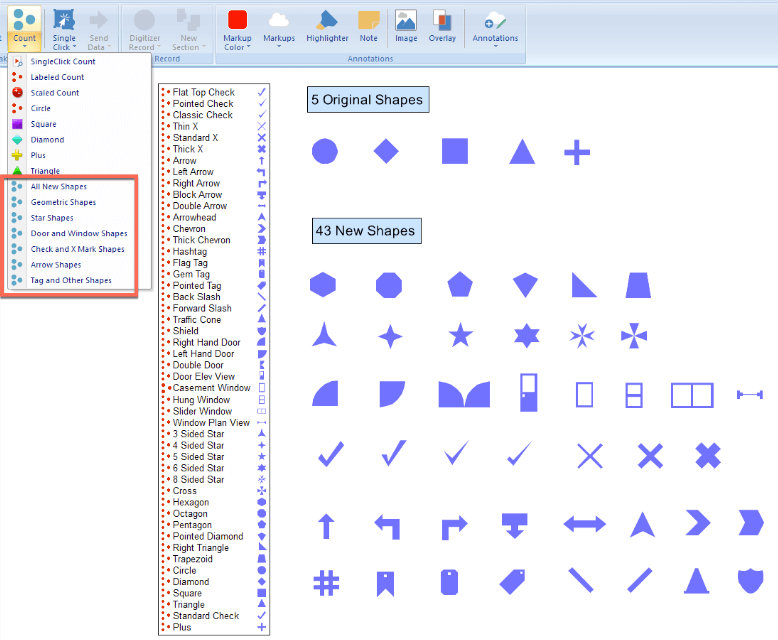Click the large hexagon shape

pos(323,285)
